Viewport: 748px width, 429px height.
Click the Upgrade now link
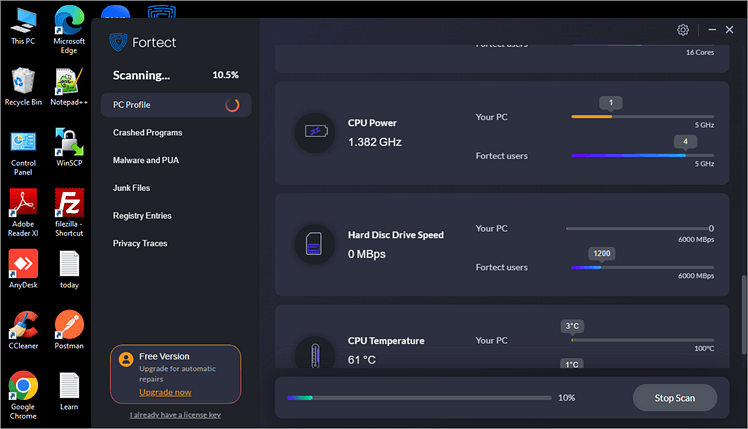(x=165, y=392)
